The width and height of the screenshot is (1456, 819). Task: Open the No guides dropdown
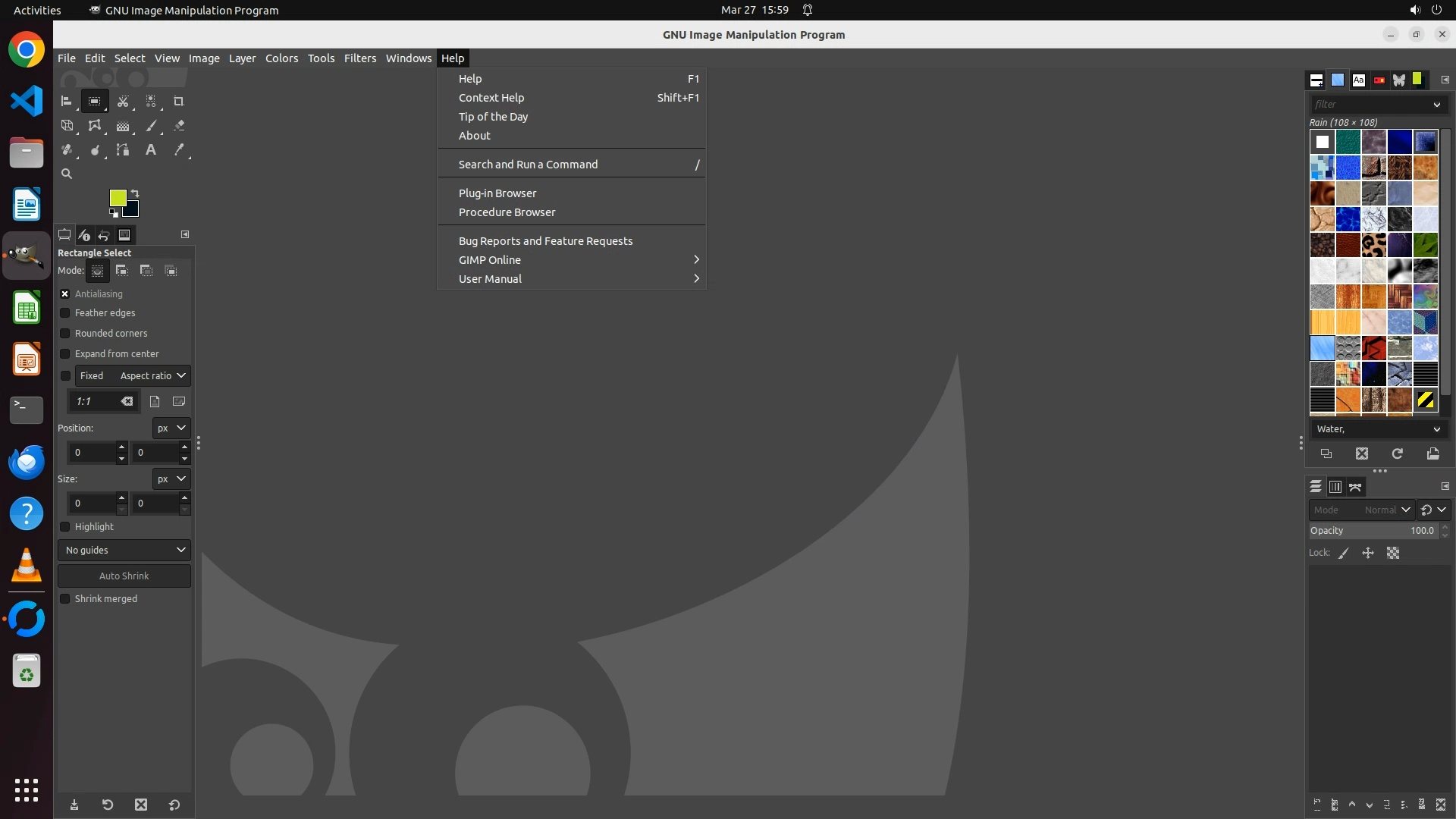tap(124, 550)
